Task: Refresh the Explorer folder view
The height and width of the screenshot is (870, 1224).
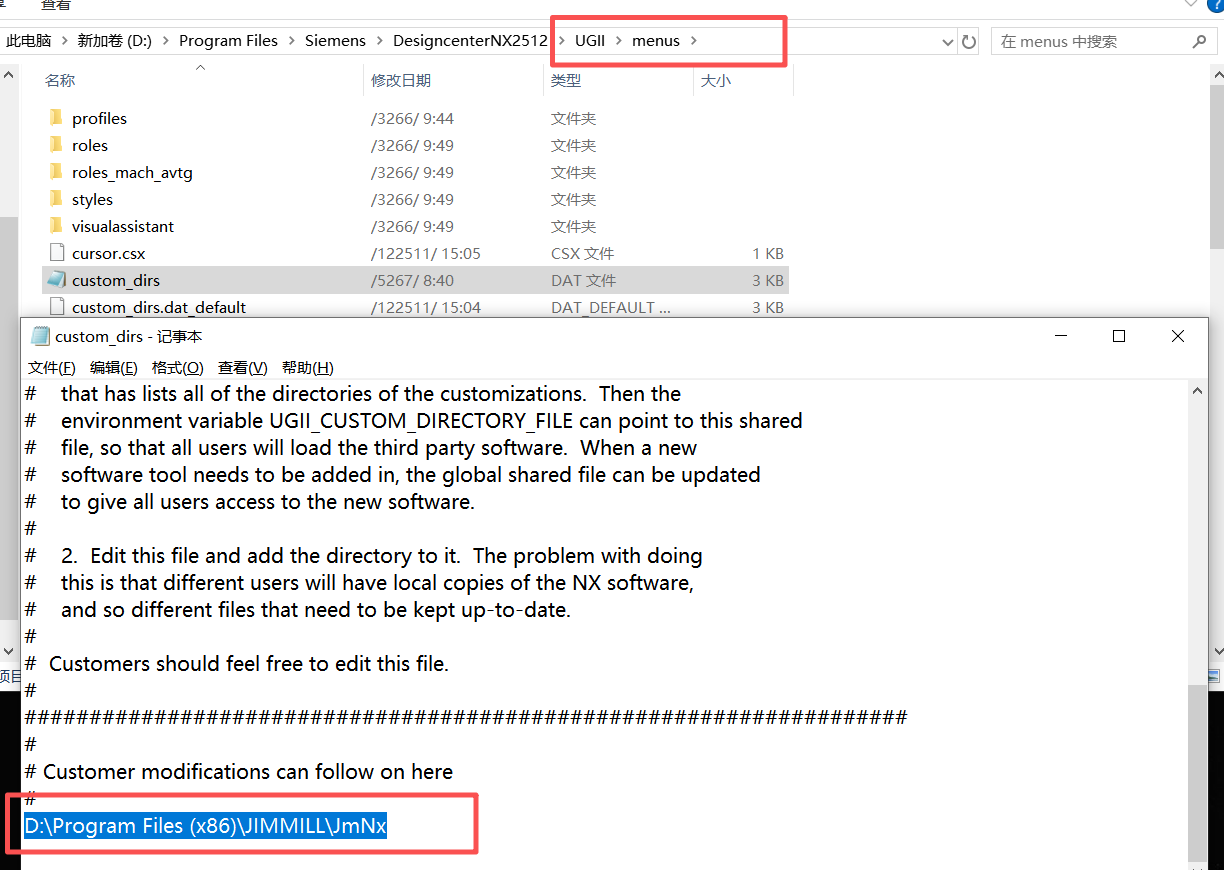Action: point(968,41)
